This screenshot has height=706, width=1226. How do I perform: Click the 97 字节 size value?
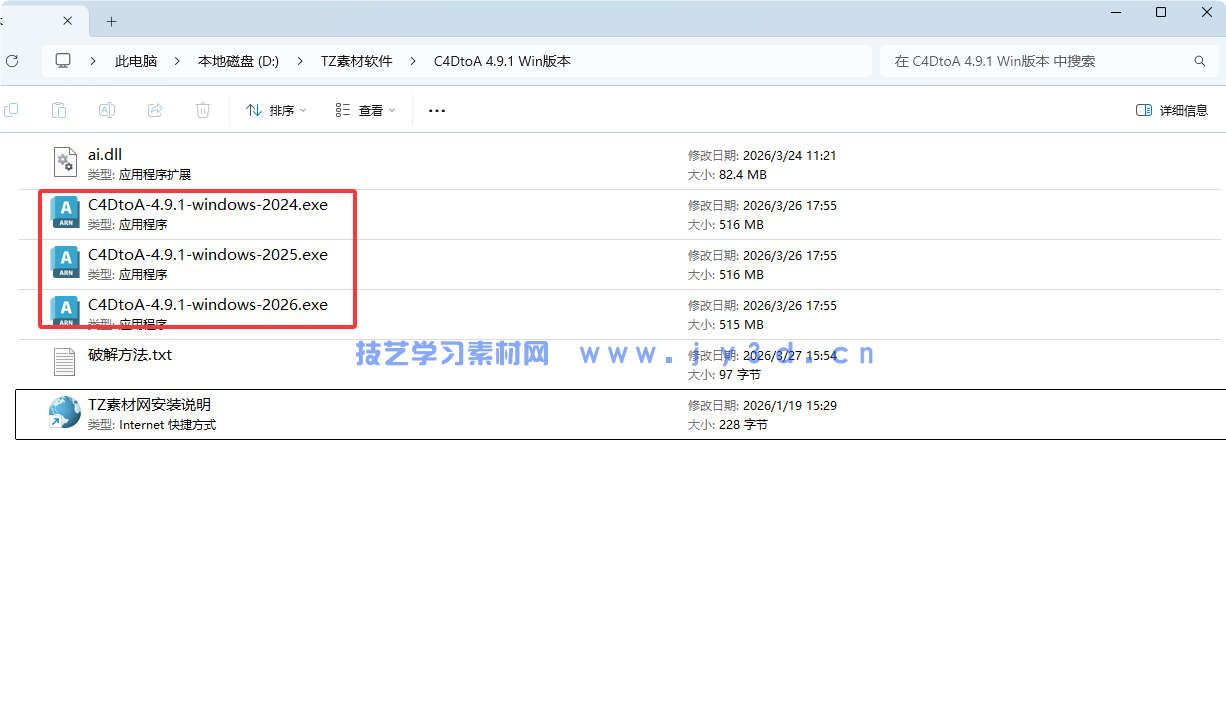click(x=739, y=374)
